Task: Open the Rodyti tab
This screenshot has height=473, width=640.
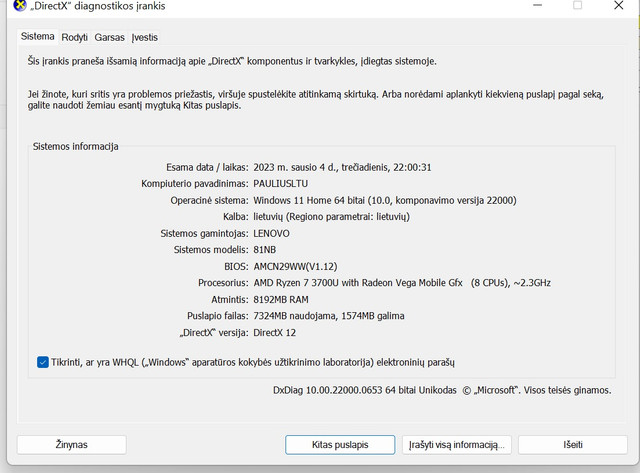Action: tap(74, 38)
